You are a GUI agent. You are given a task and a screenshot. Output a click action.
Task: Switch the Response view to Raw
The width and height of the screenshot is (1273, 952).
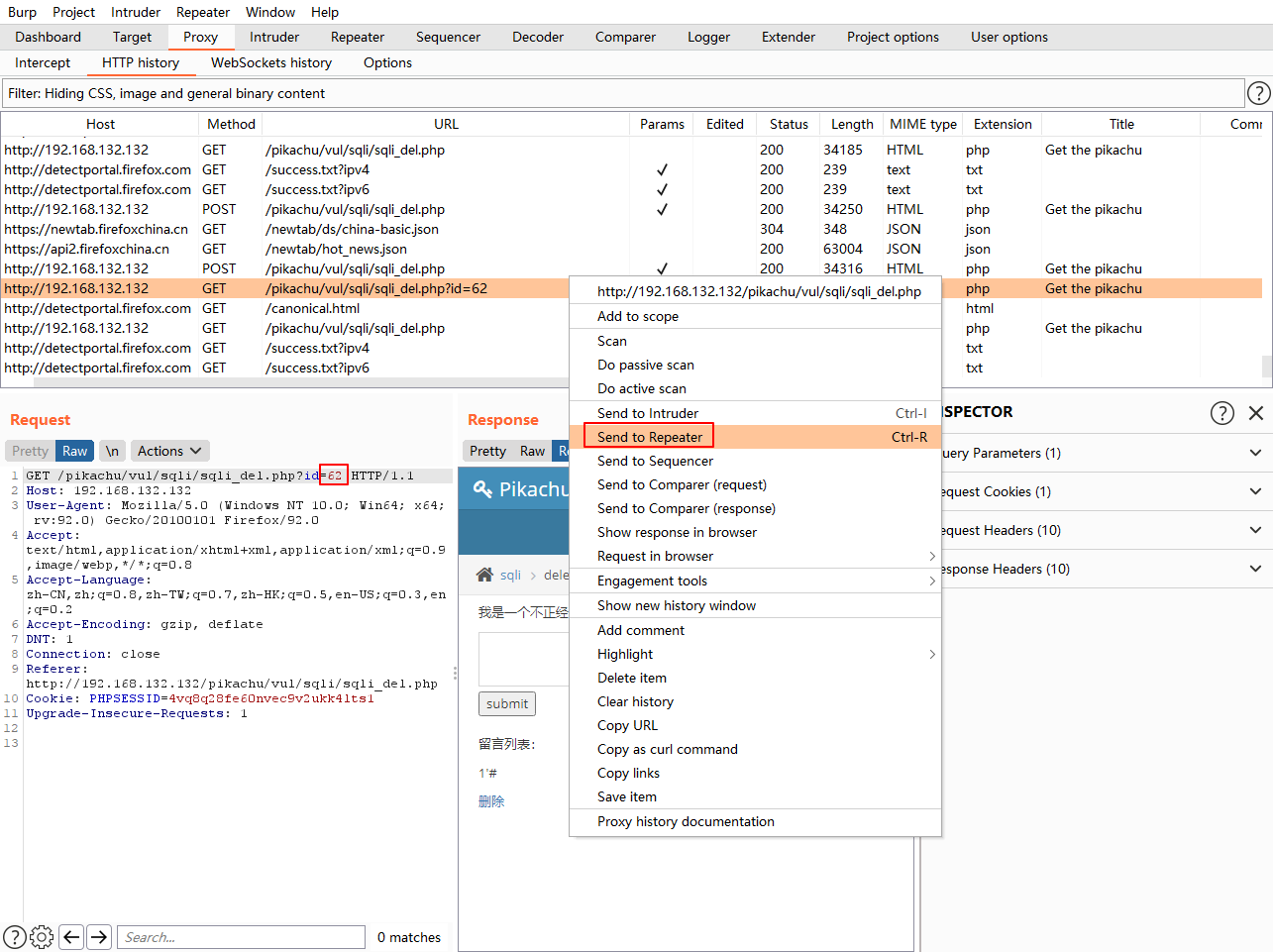tap(532, 451)
